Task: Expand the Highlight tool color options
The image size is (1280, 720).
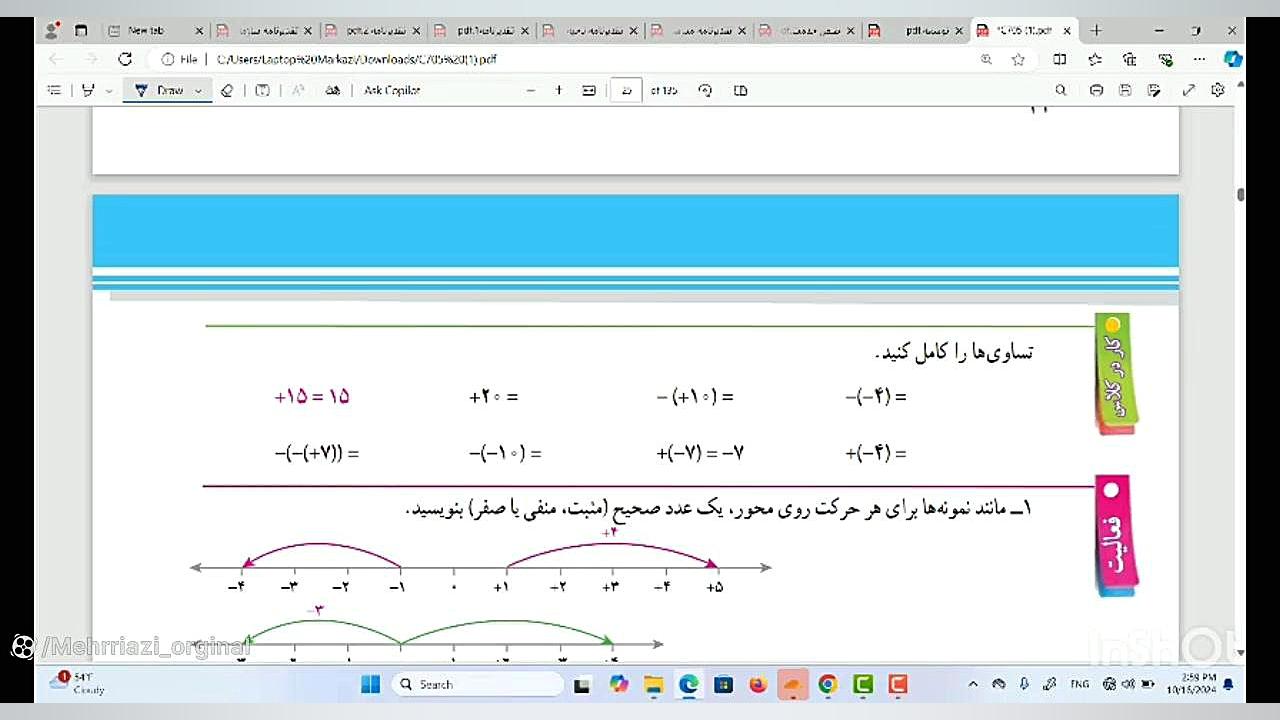Action: (109, 90)
